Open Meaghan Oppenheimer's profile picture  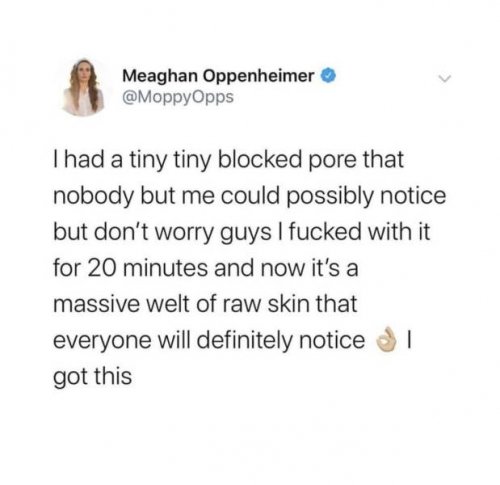84,87
